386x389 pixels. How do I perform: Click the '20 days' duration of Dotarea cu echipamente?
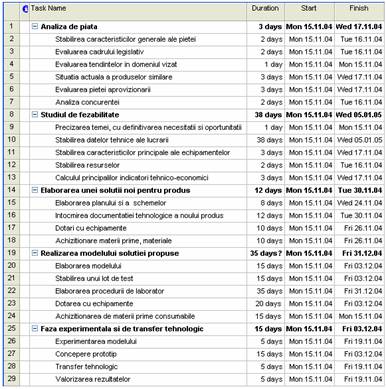pos(268,304)
